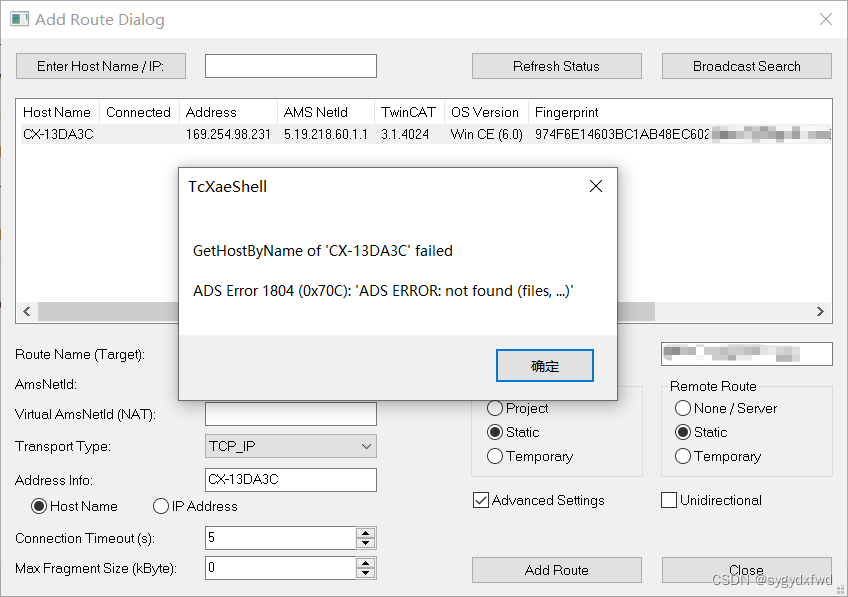
Task: Click the Enter Host Name / IP button
Action: pyautogui.click(x=101, y=66)
